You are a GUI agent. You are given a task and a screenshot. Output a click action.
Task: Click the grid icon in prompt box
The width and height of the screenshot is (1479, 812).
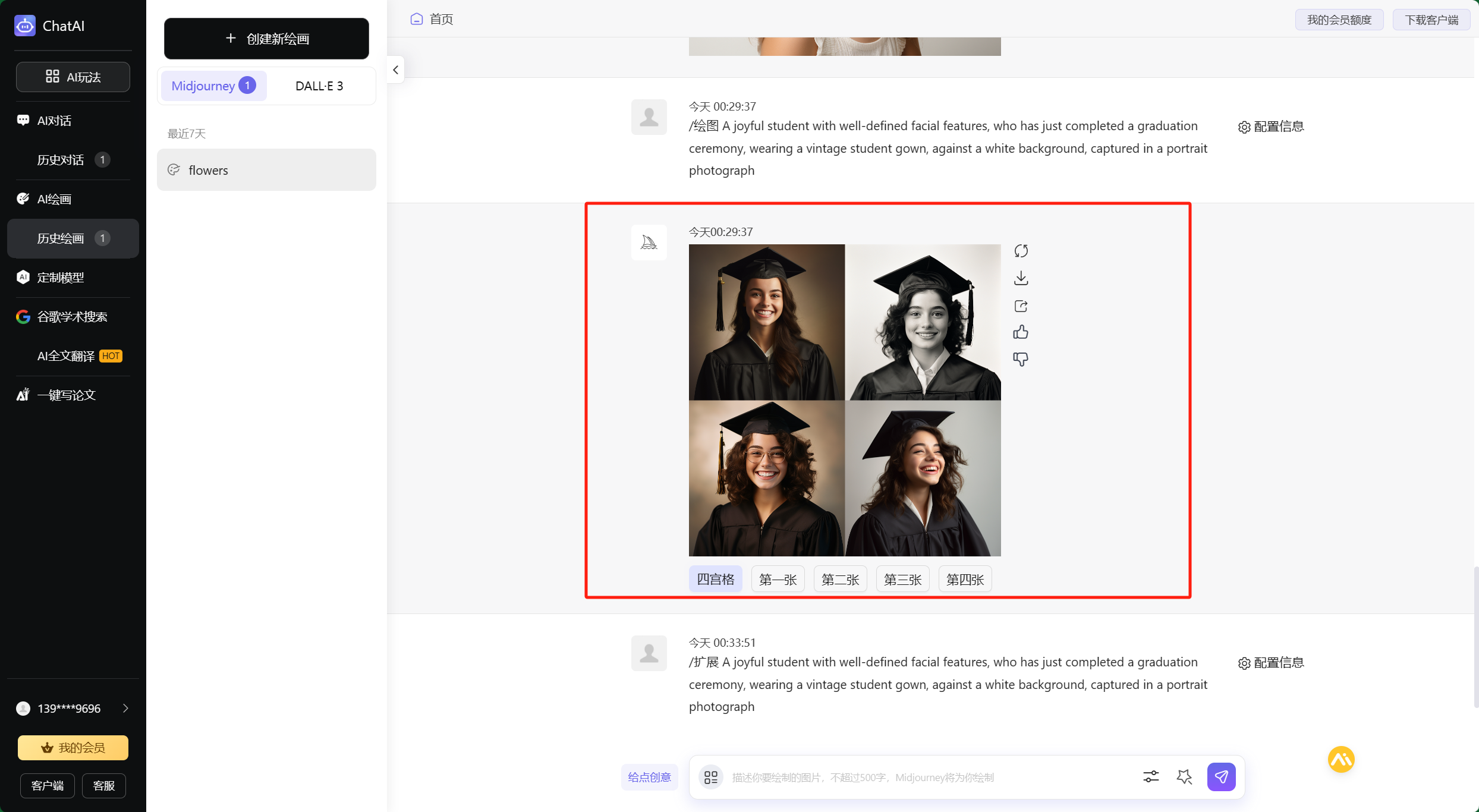pos(710,777)
